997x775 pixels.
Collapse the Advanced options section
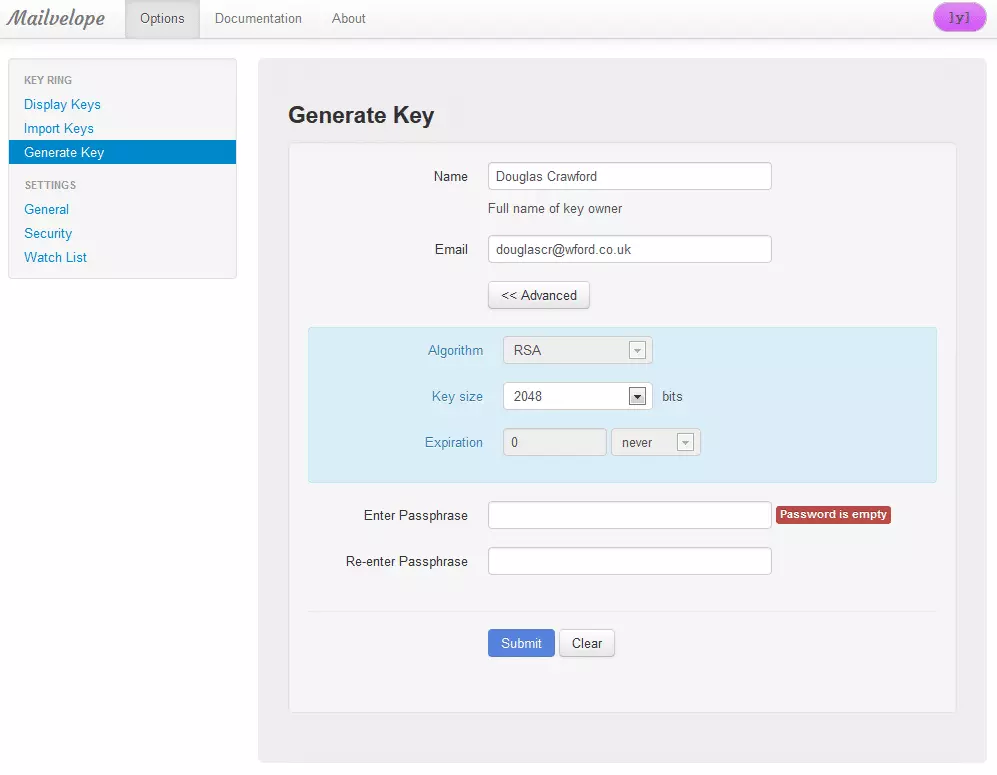coord(538,295)
